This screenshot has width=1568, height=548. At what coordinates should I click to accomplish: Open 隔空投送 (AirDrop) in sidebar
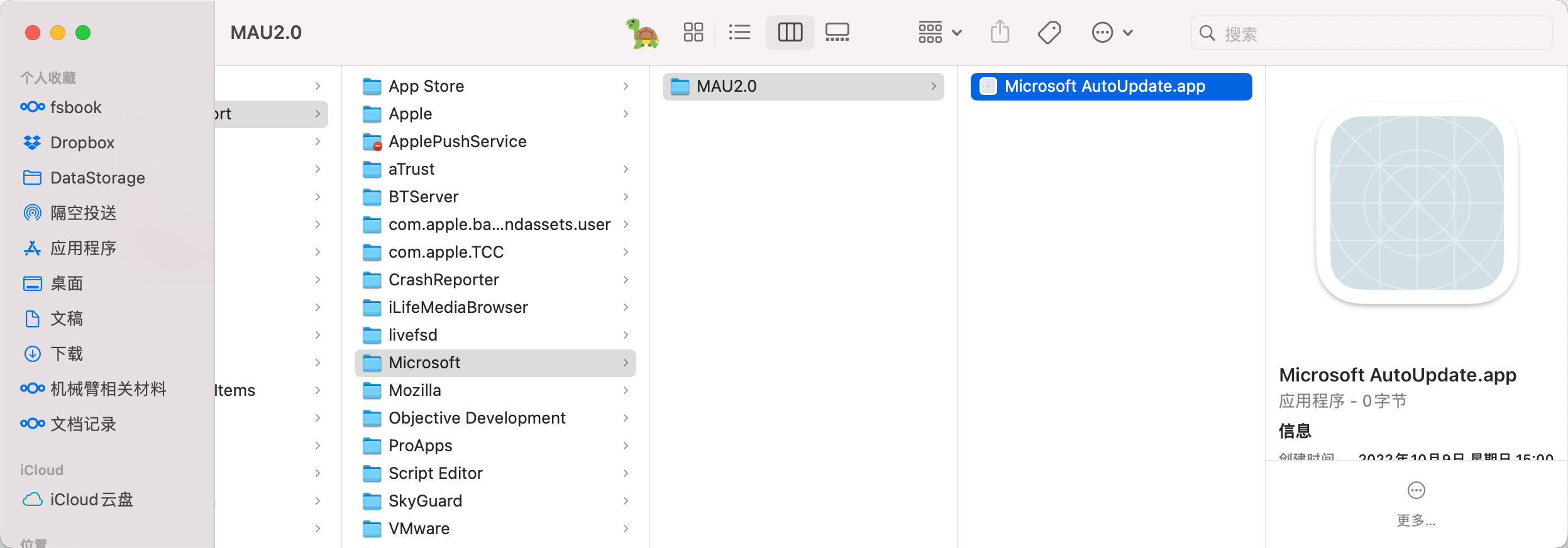pos(70,213)
